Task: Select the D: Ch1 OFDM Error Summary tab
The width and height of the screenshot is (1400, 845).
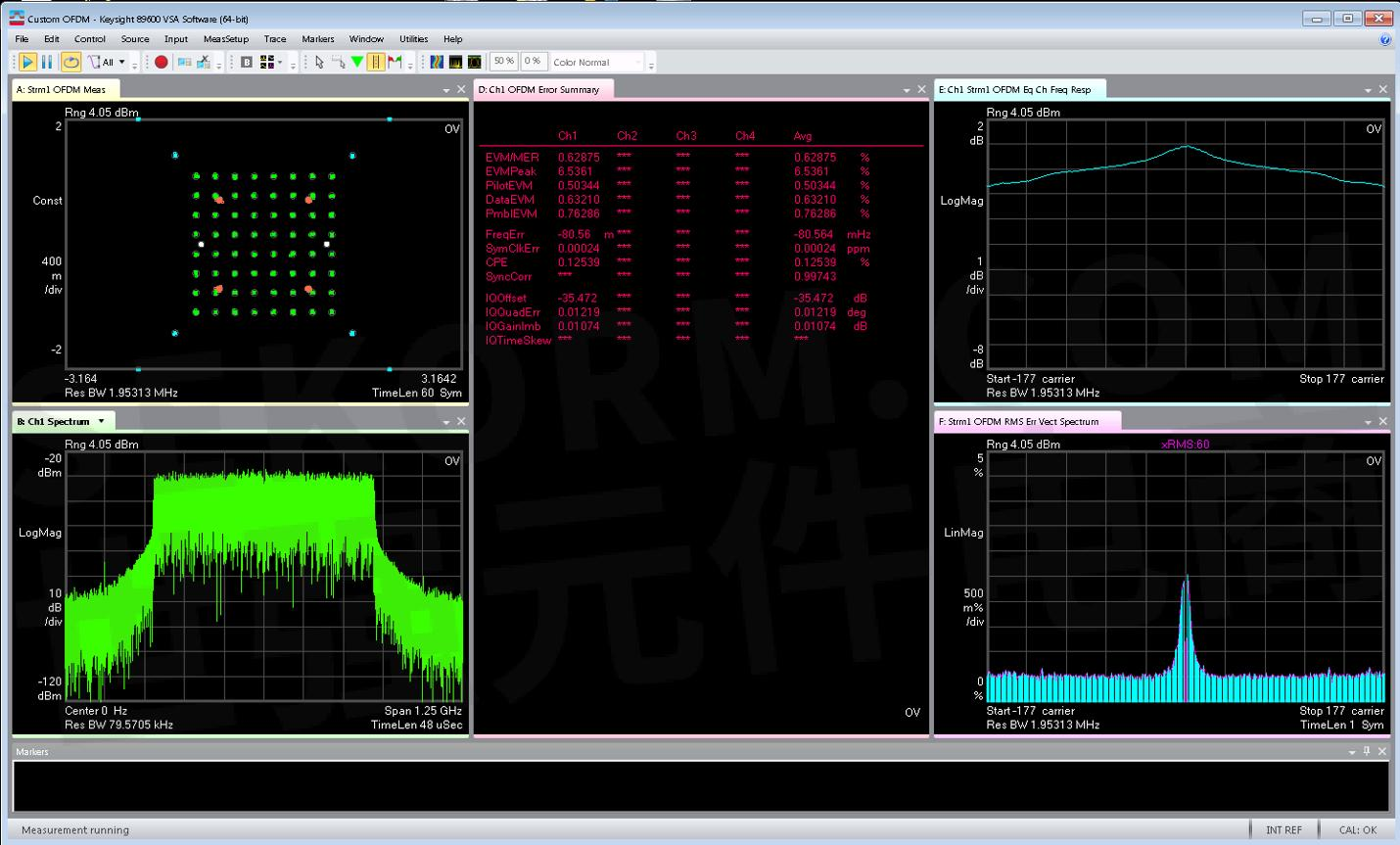Action: click(538, 89)
